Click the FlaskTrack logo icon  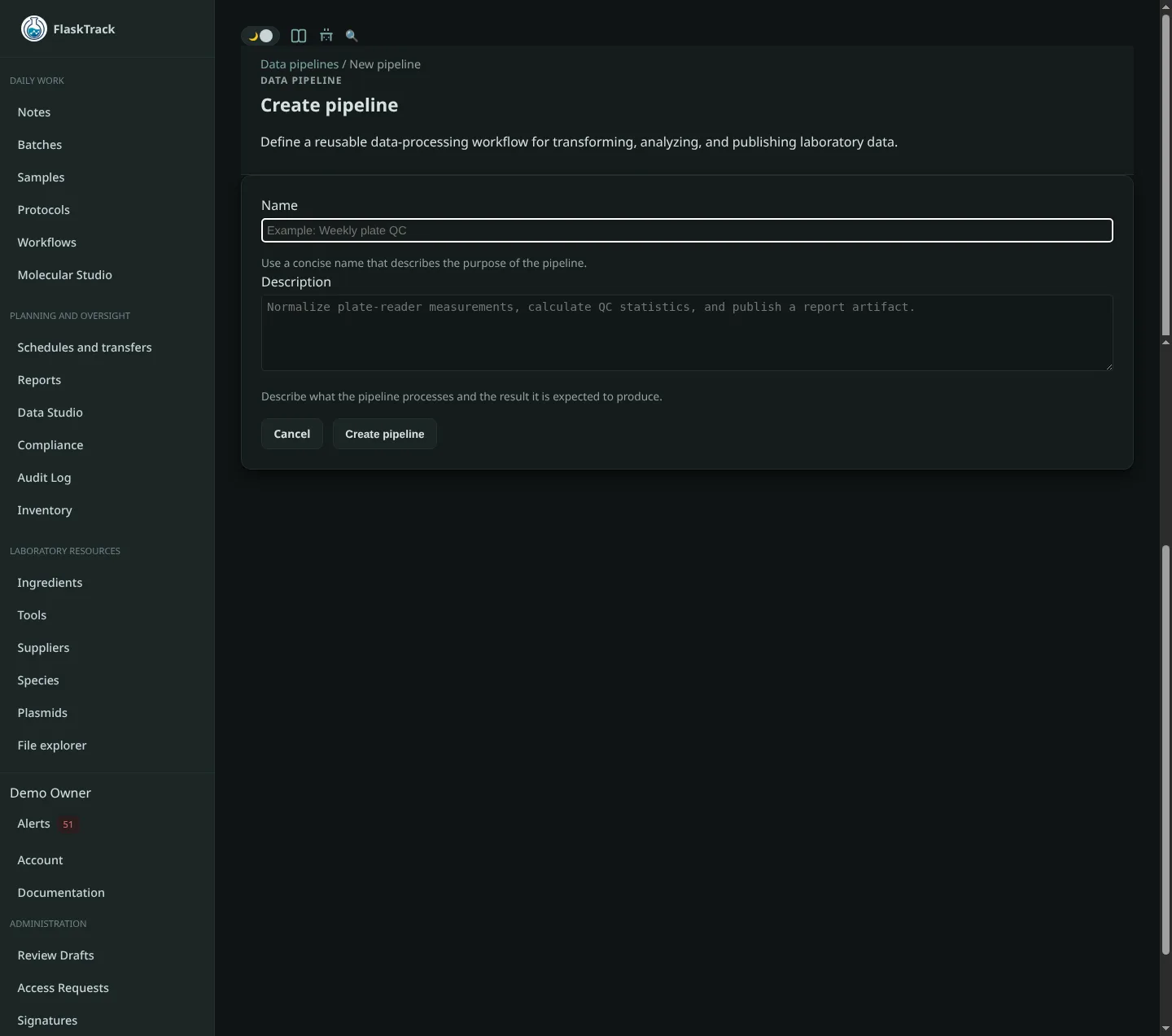(x=34, y=28)
